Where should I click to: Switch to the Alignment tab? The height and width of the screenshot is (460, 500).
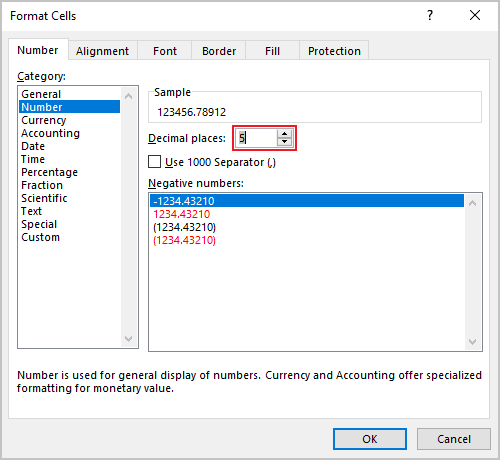(102, 51)
